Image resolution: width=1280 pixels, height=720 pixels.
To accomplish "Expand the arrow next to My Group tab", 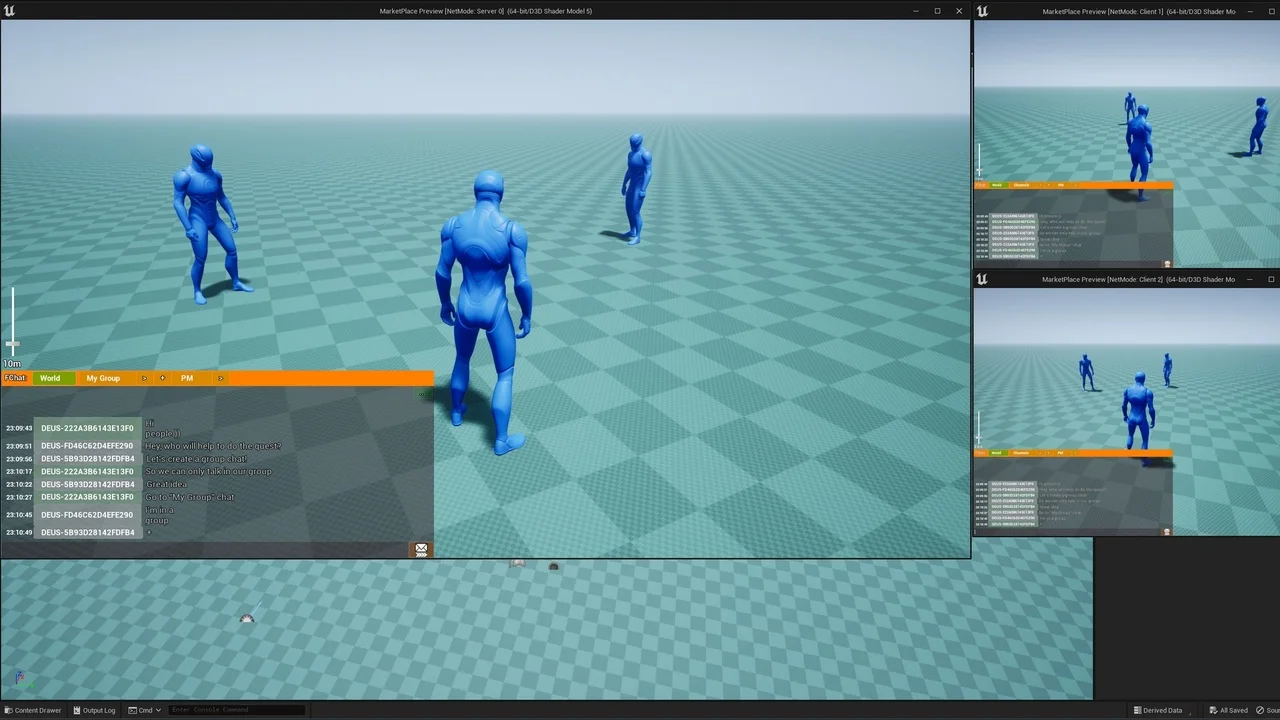I will pyautogui.click(x=144, y=378).
